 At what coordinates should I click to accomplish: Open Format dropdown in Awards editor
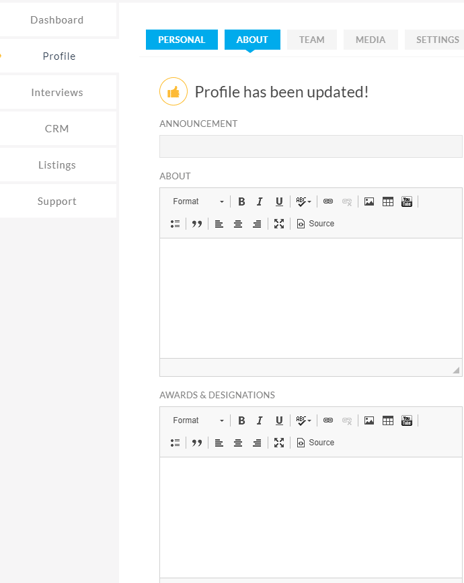198,421
